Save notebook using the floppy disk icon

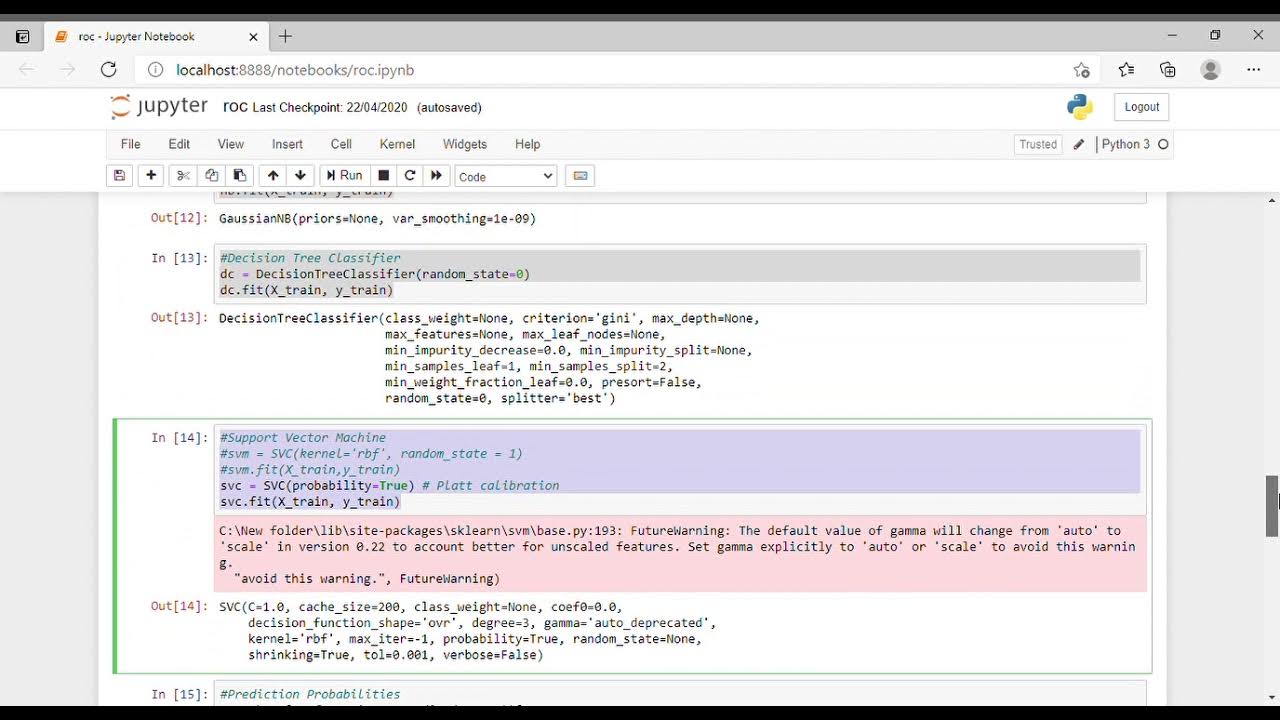coord(119,176)
